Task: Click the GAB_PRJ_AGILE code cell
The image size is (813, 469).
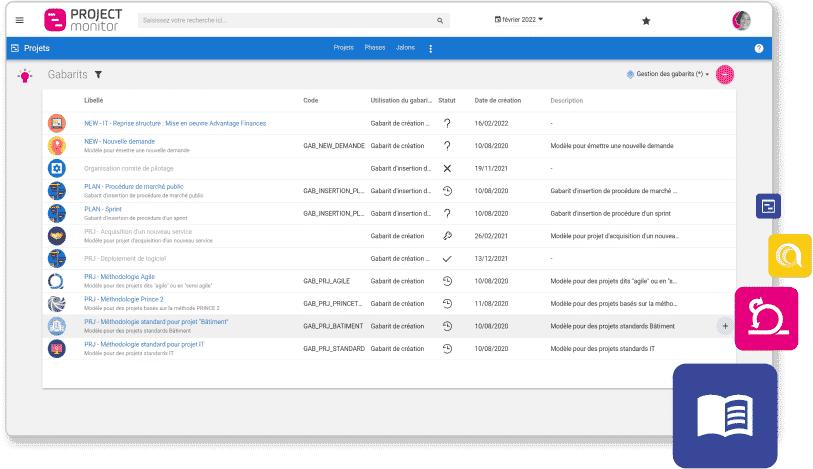Action: (327, 281)
